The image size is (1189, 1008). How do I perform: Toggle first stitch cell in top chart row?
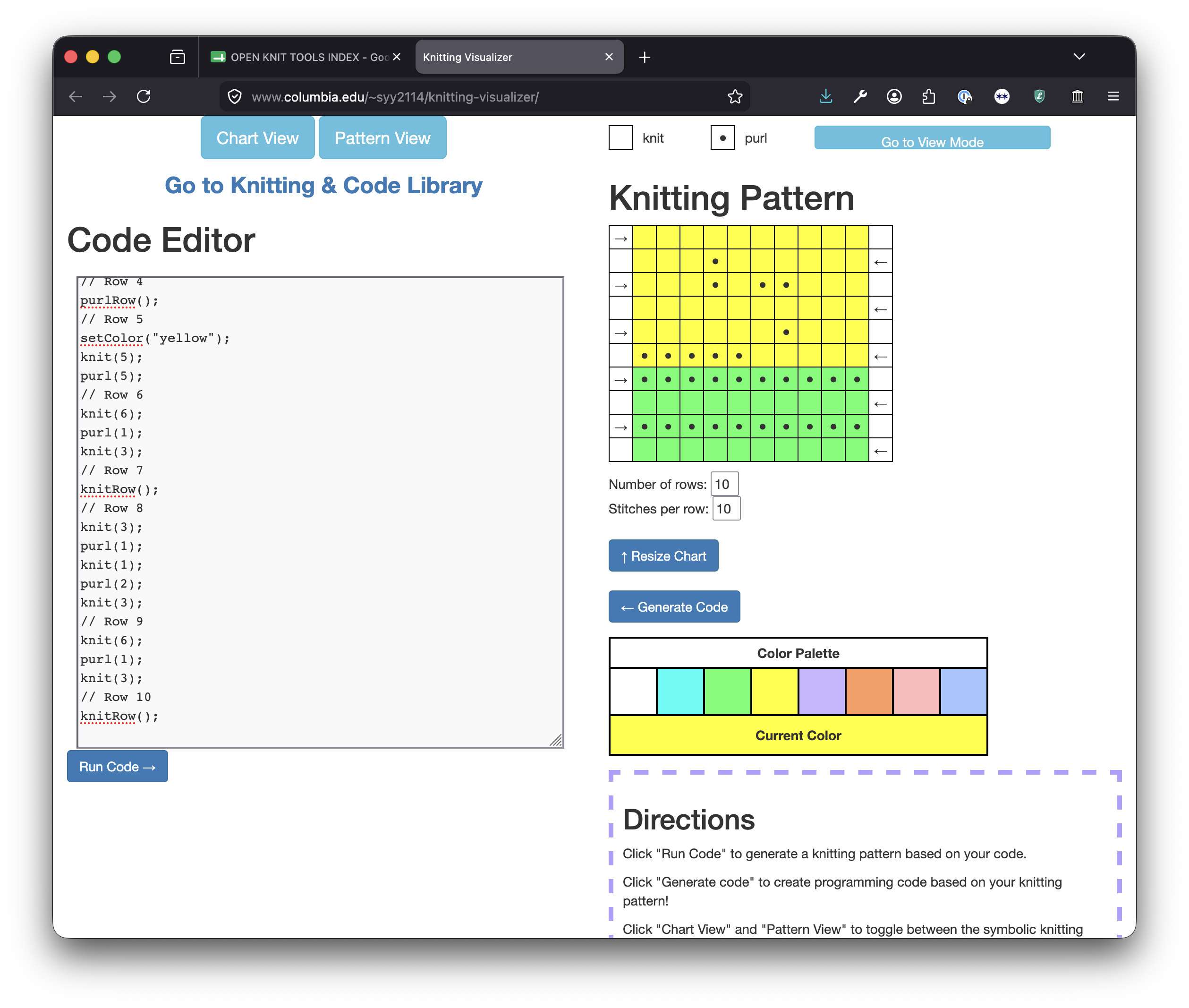[644, 237]
